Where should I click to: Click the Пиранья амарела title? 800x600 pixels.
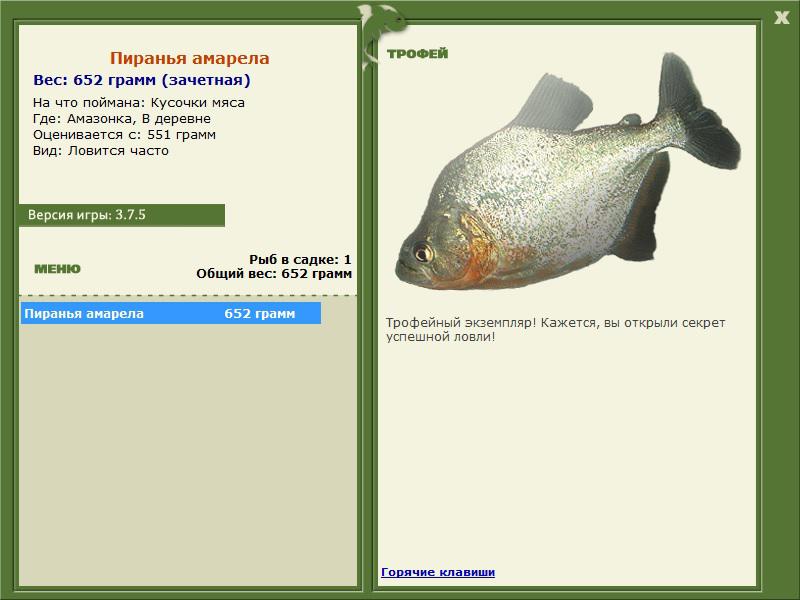click(189, 58)
